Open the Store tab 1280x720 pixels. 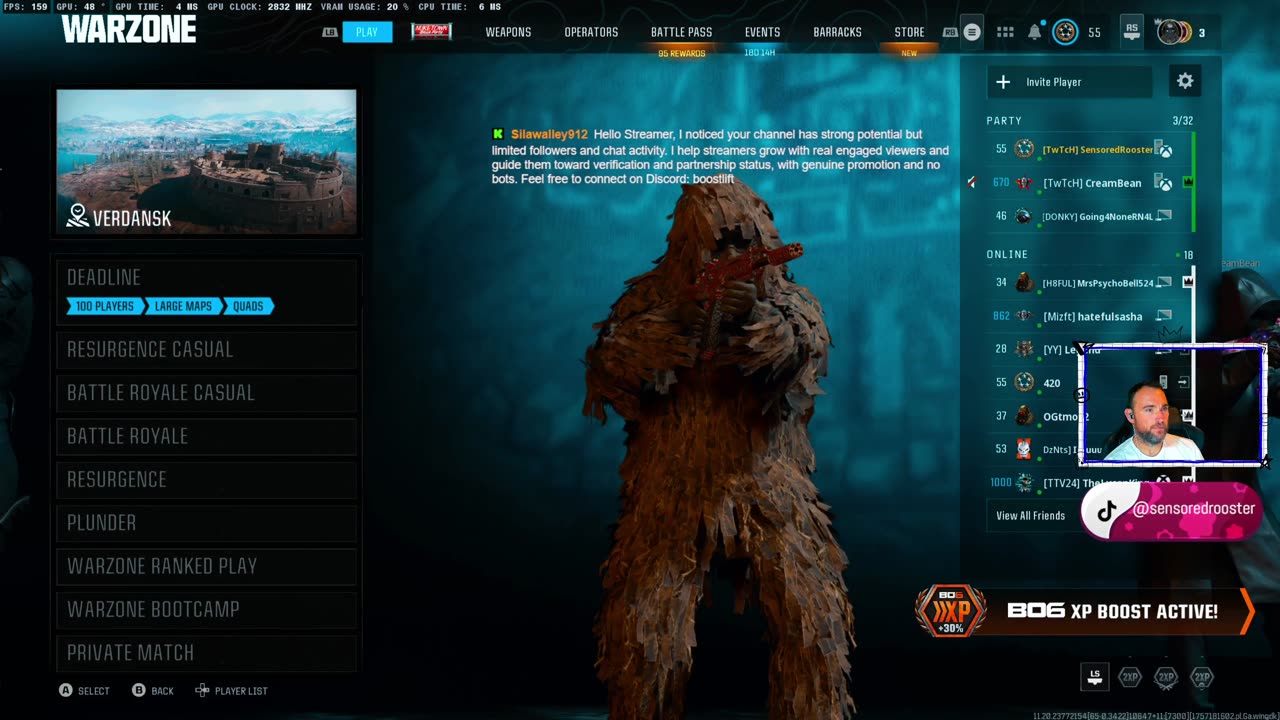click(x=909, y=32)
